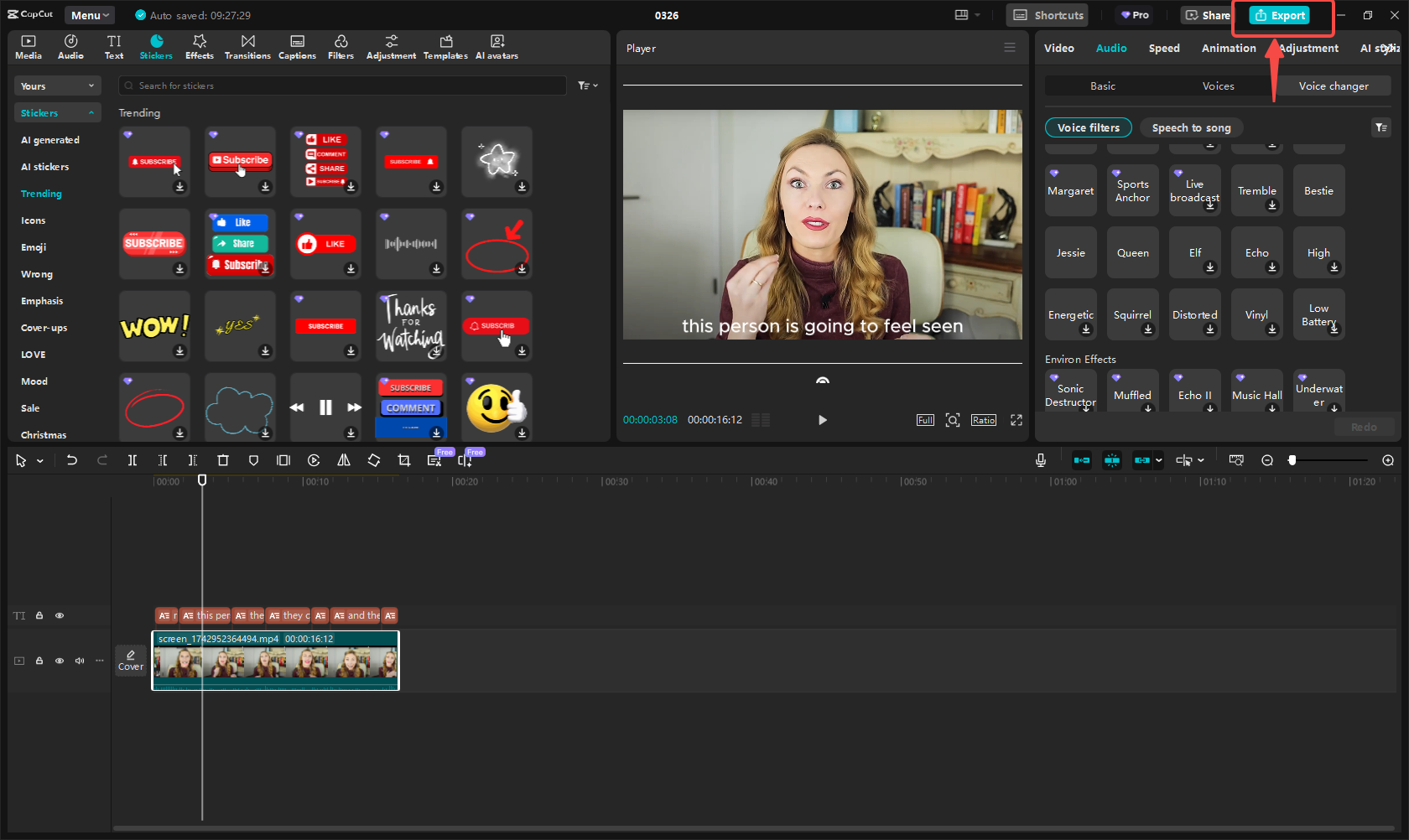Select the Speech to song option

pyautogui.click(x=1191, y=127)
